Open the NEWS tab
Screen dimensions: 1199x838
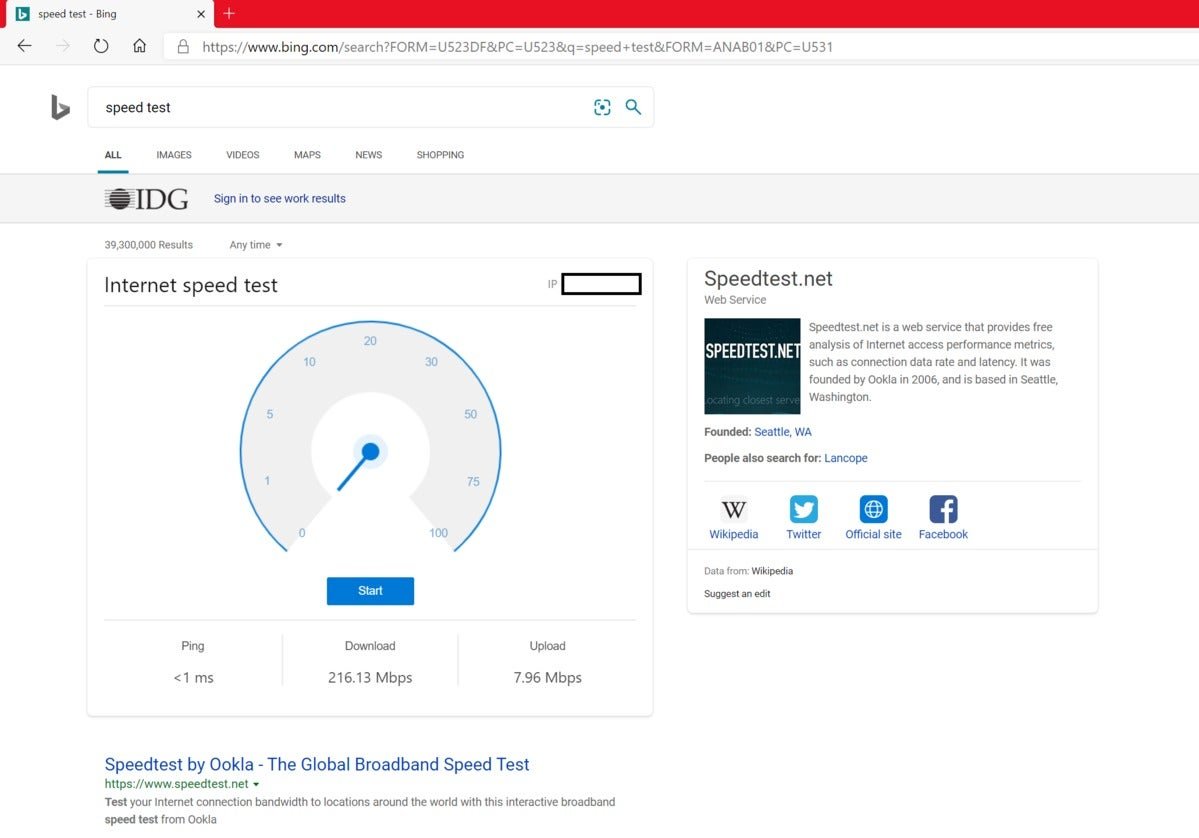tap(369, 154)
